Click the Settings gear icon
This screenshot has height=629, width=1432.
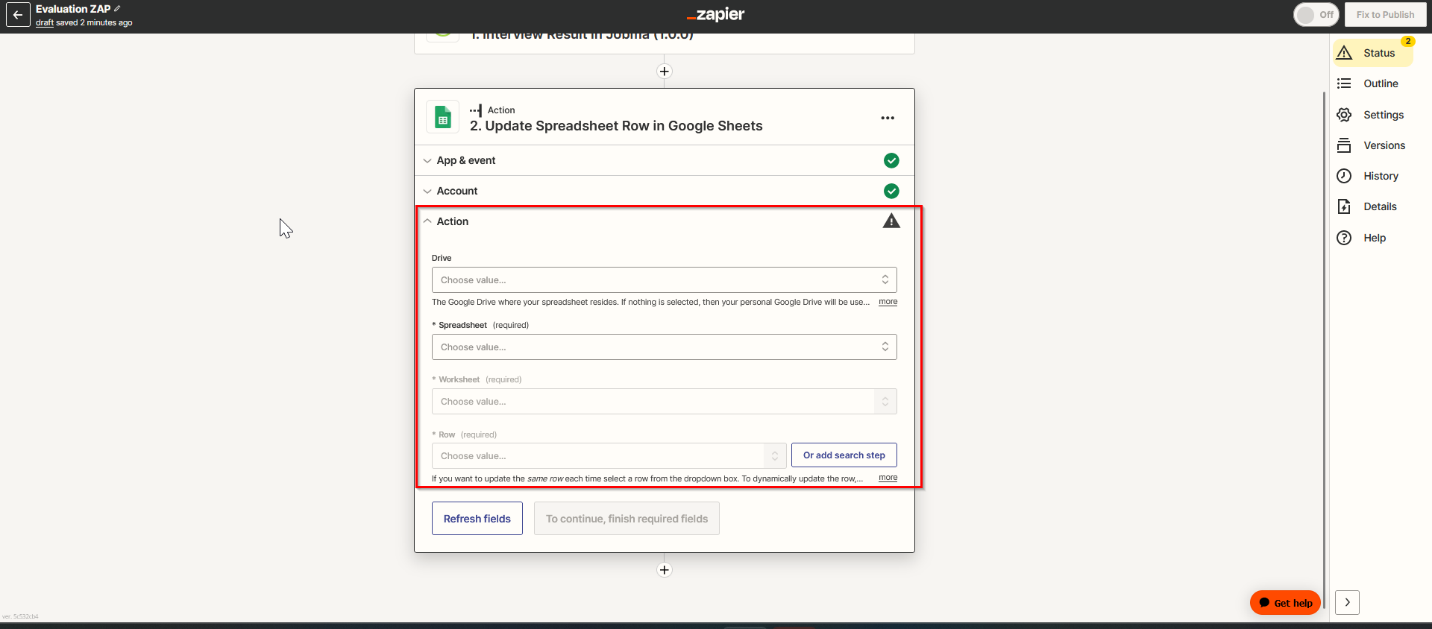pyautogui.click(x=1344, y=115)
